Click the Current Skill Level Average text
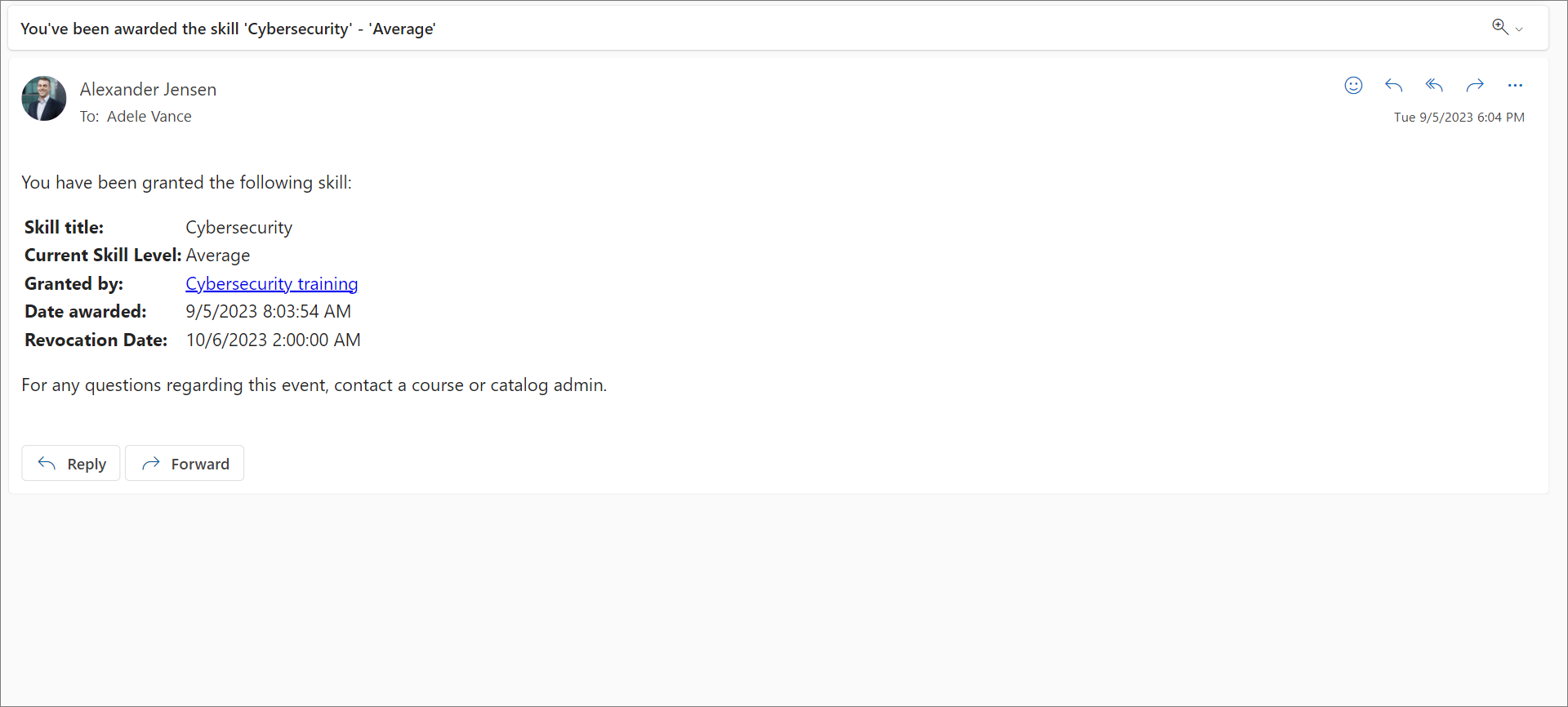 pos(217,256)
